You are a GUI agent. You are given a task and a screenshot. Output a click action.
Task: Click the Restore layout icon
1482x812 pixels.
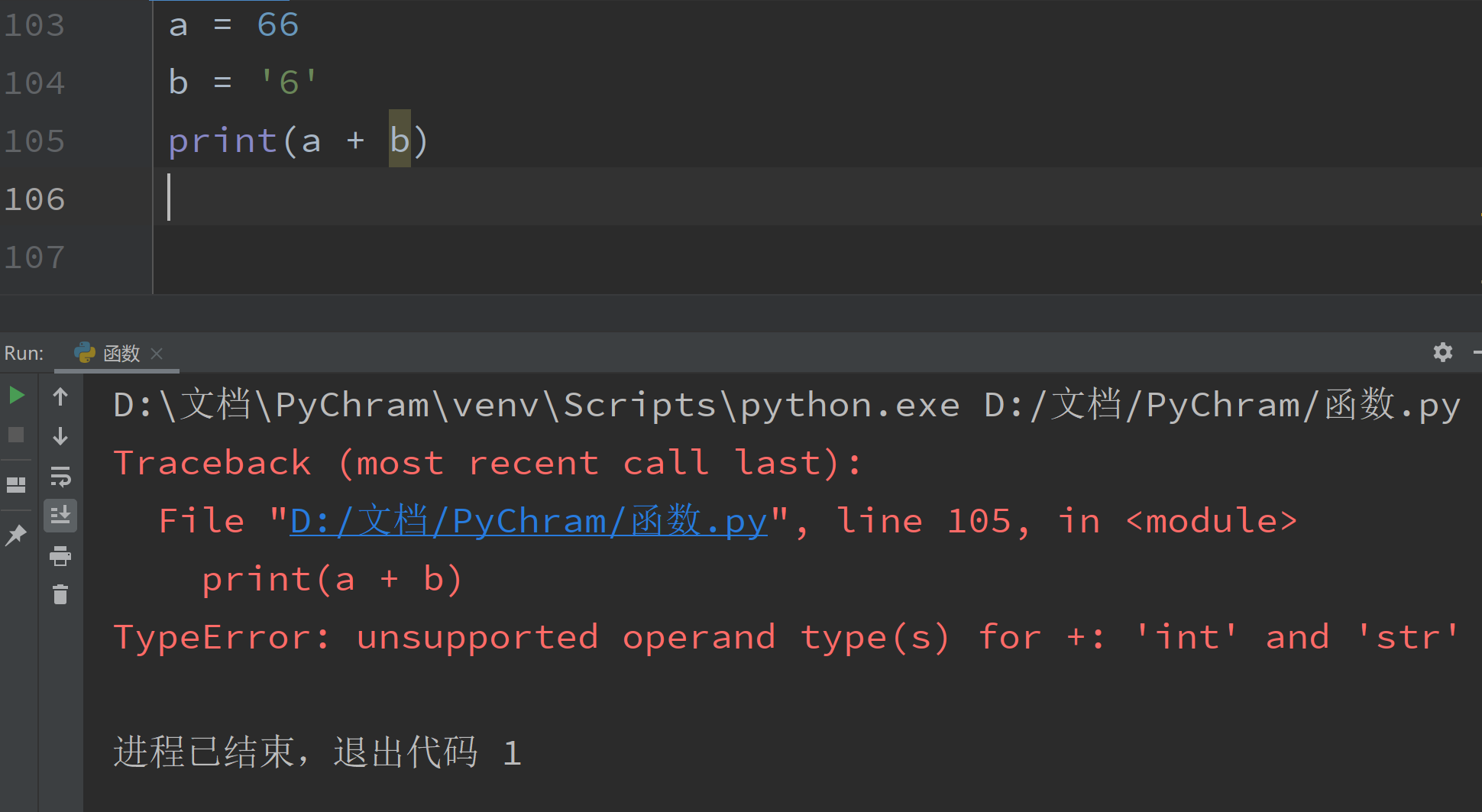click(x=16, y=485)
